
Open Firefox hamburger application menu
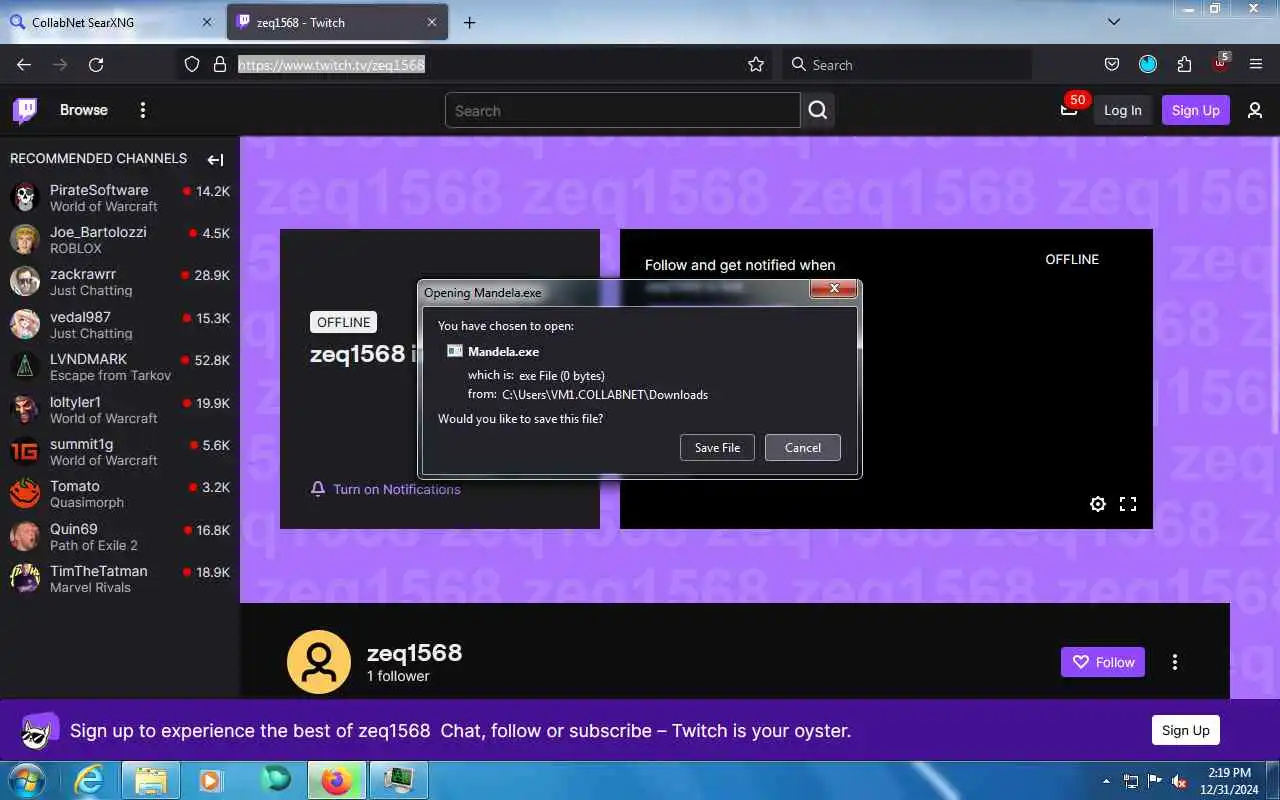click(x=1256, y=64)
